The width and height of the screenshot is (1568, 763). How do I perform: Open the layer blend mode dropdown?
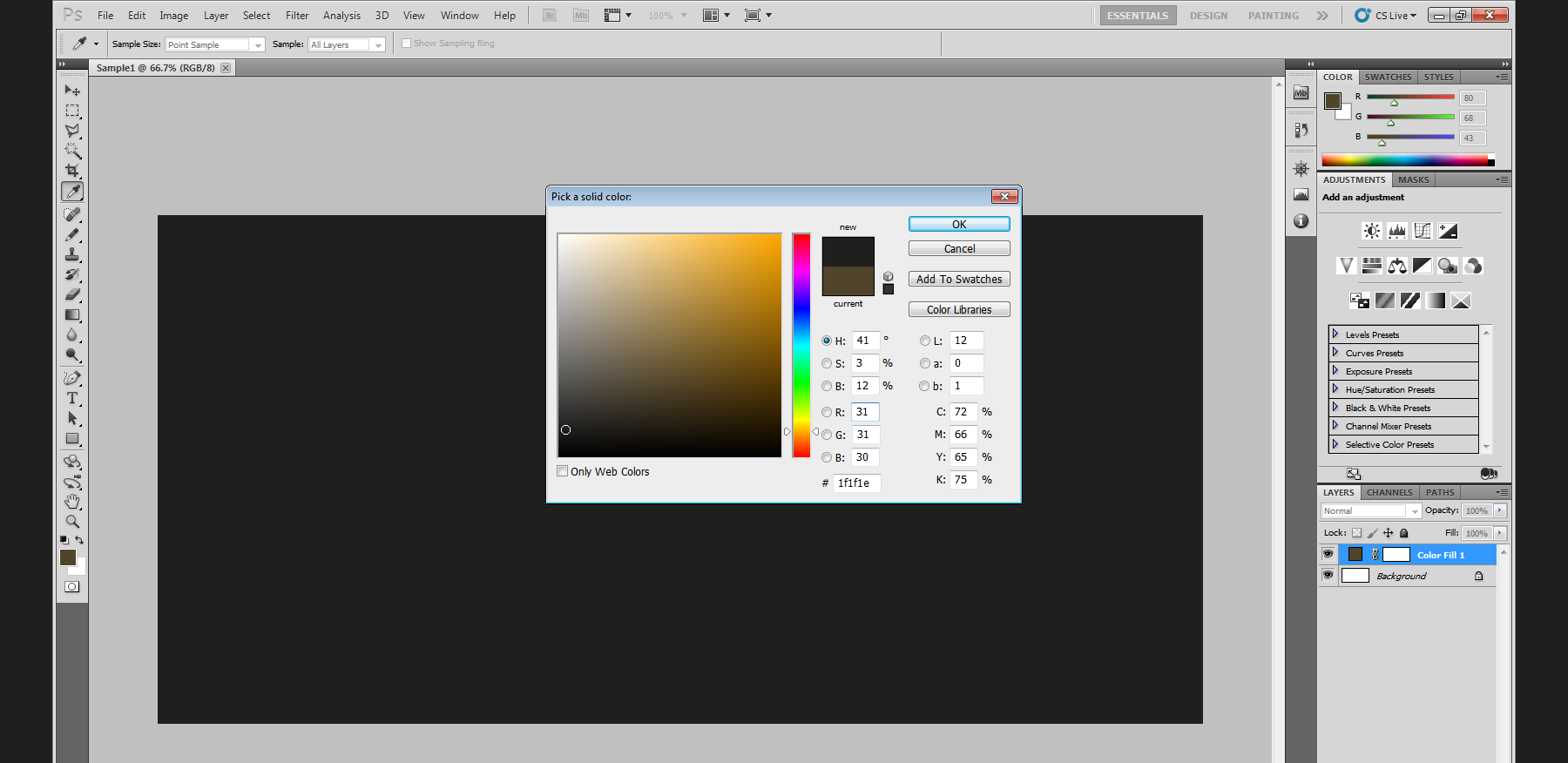tap(1371, 511)
